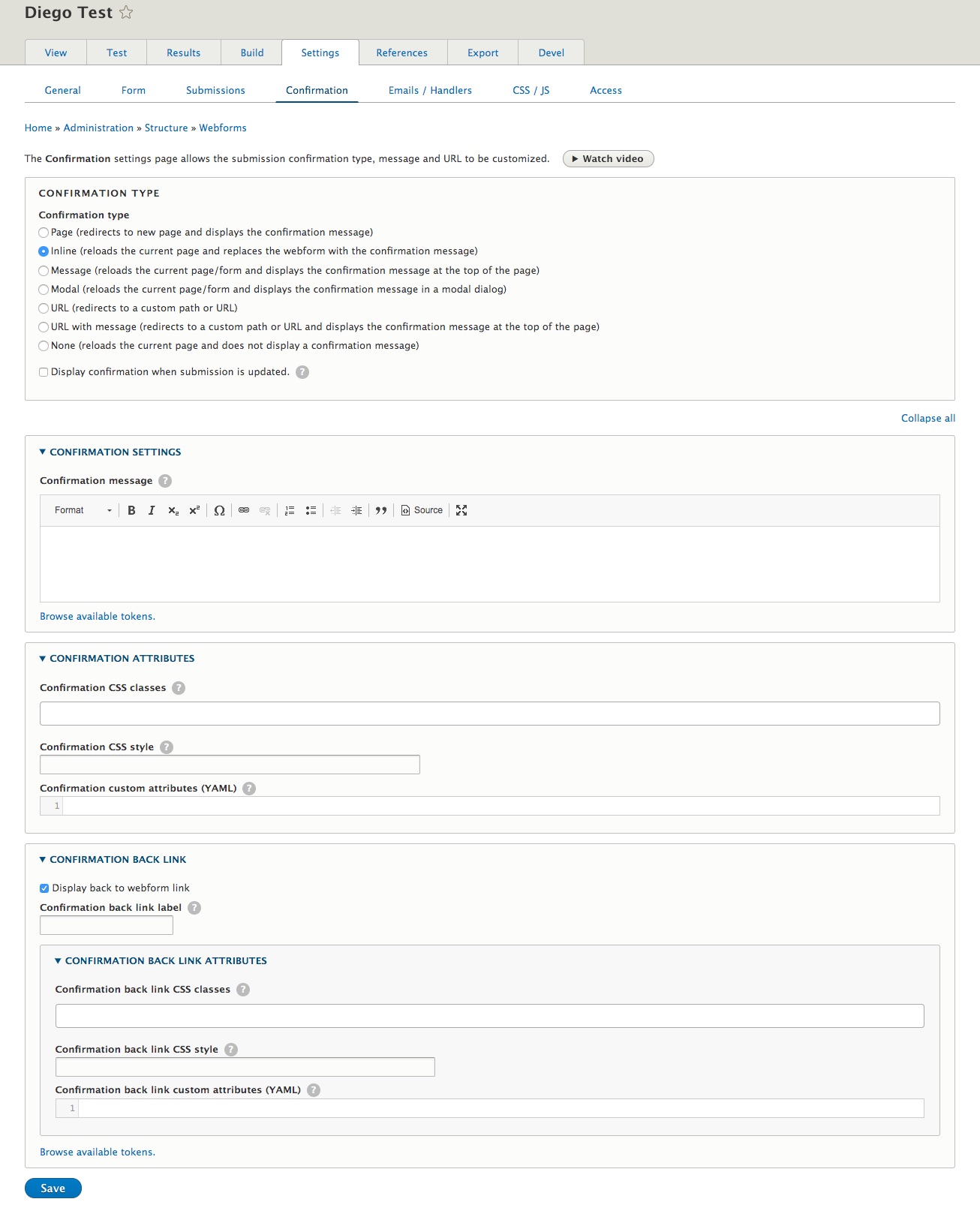Insert a numbered list
980x1214 pixels.
click(290, 510)
